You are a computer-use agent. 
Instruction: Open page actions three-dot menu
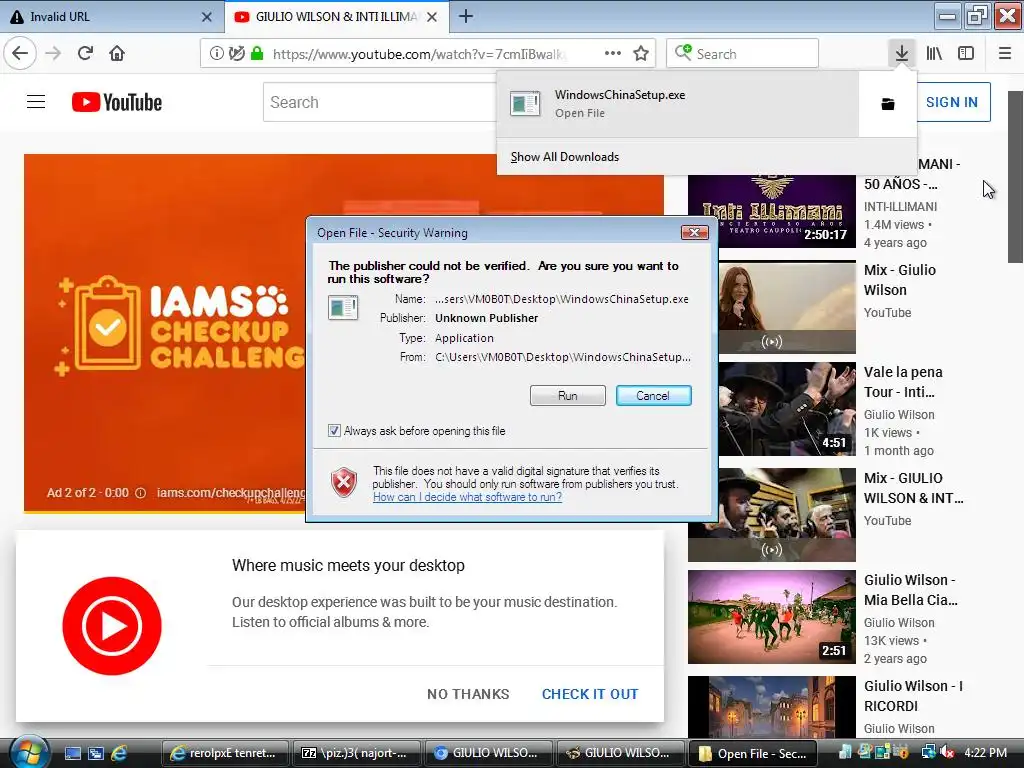coord(613,54)
